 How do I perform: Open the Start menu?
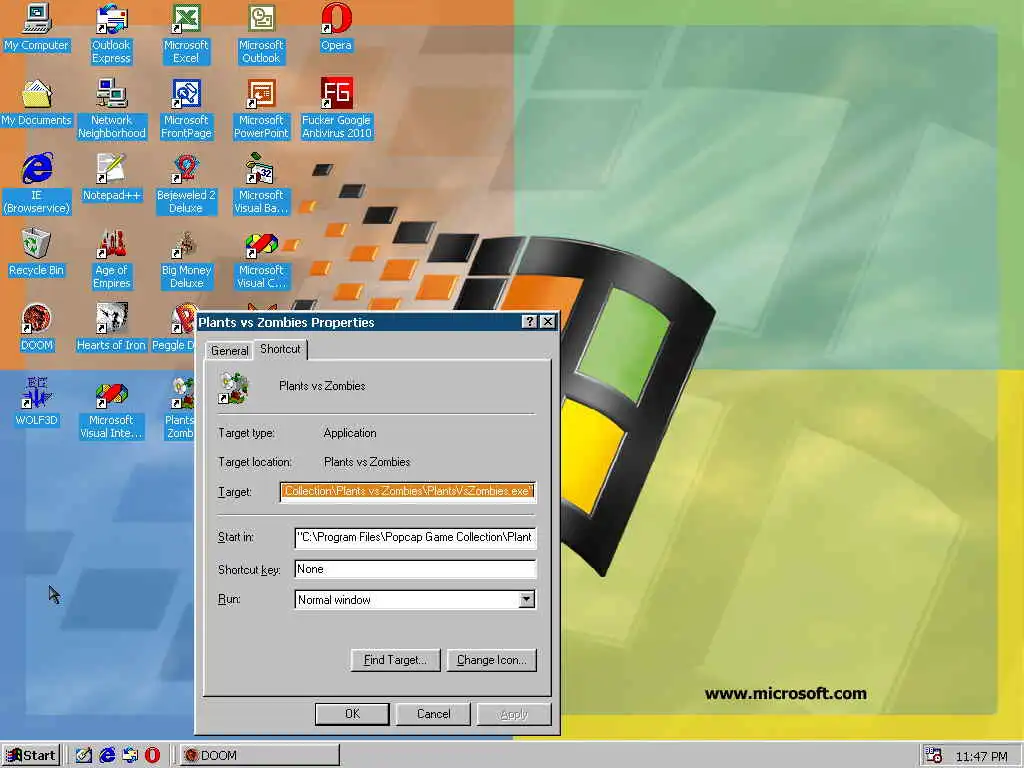tap(31, 756)
